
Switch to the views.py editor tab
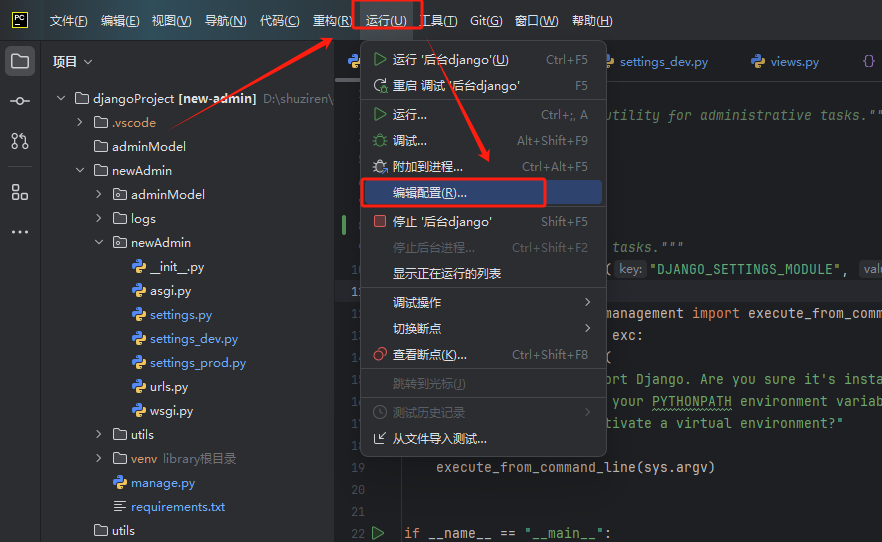(x=794, y=62)
